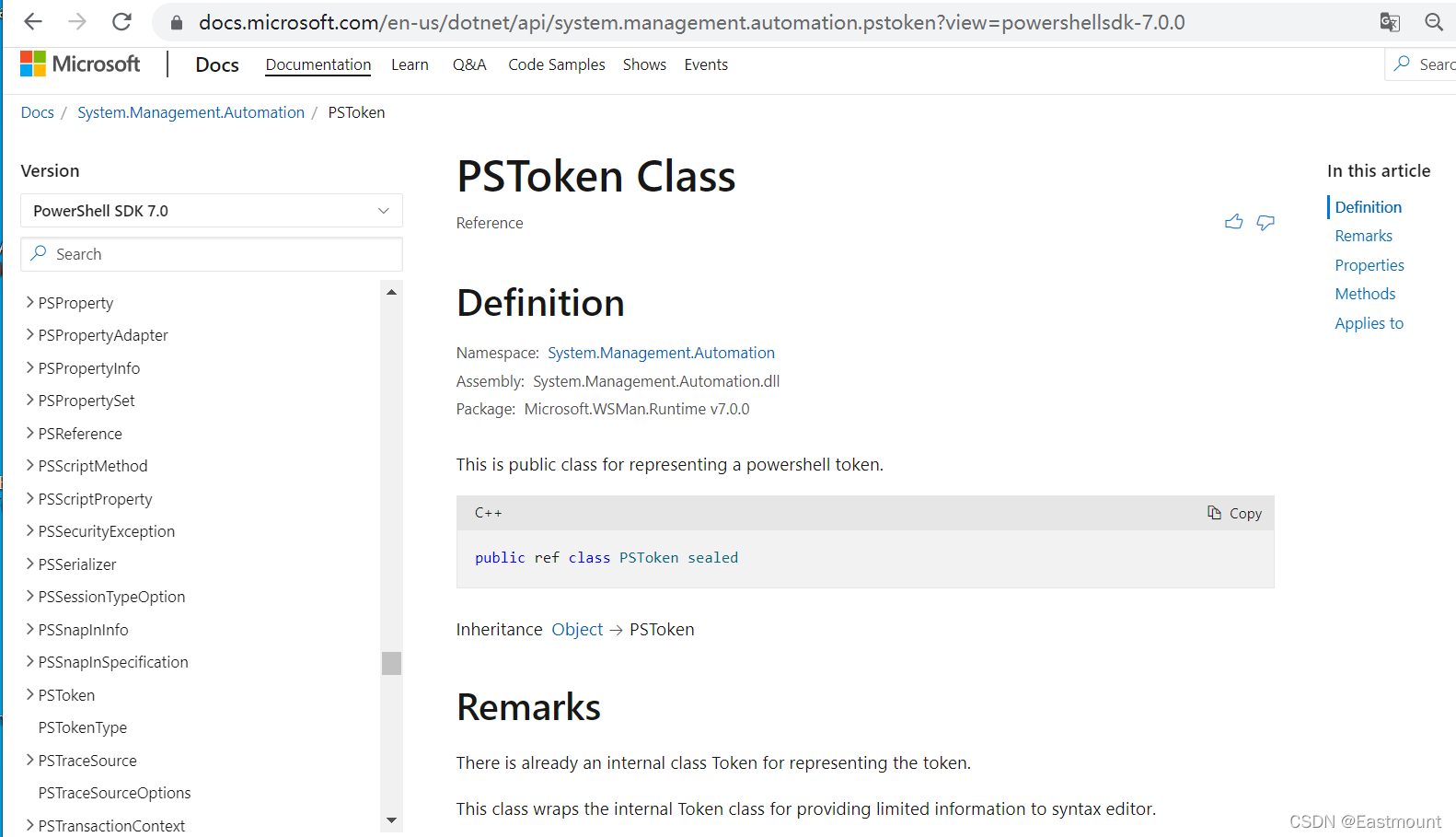Click the browser back arrow
Viewport: 1456px width, 837px height.
(33, 22)
